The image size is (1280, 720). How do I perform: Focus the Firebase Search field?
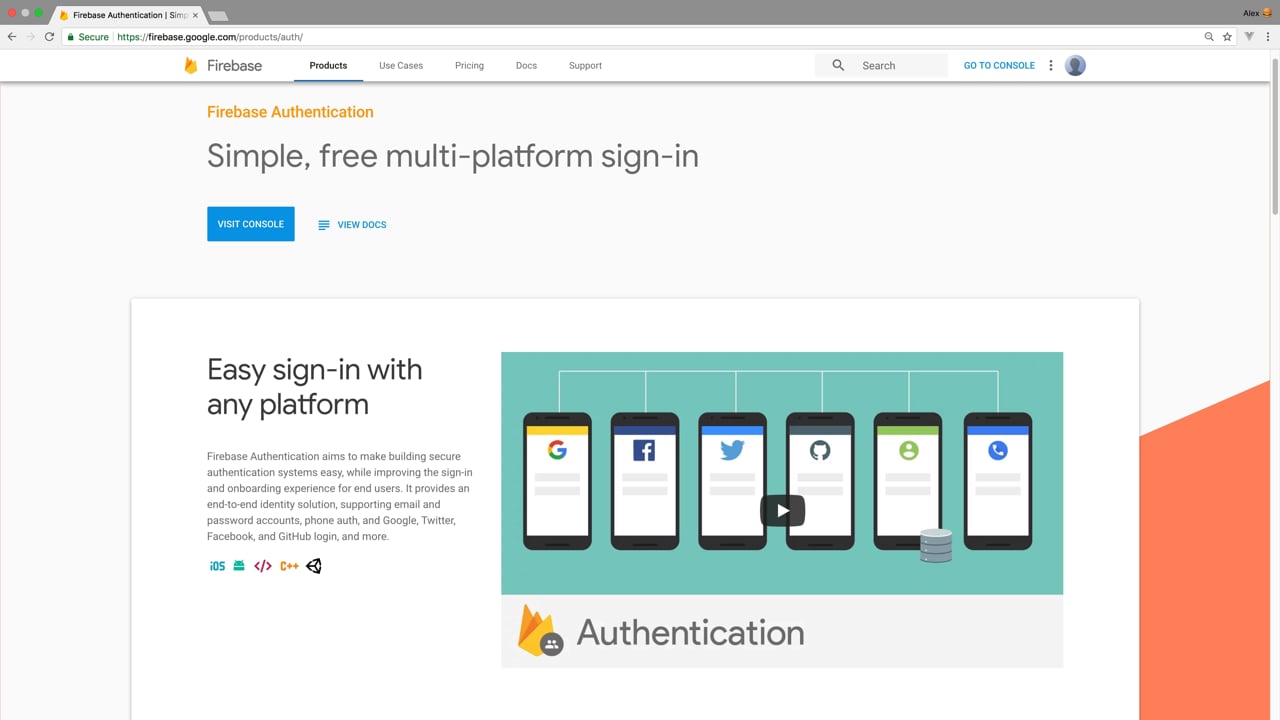[881, 65]
